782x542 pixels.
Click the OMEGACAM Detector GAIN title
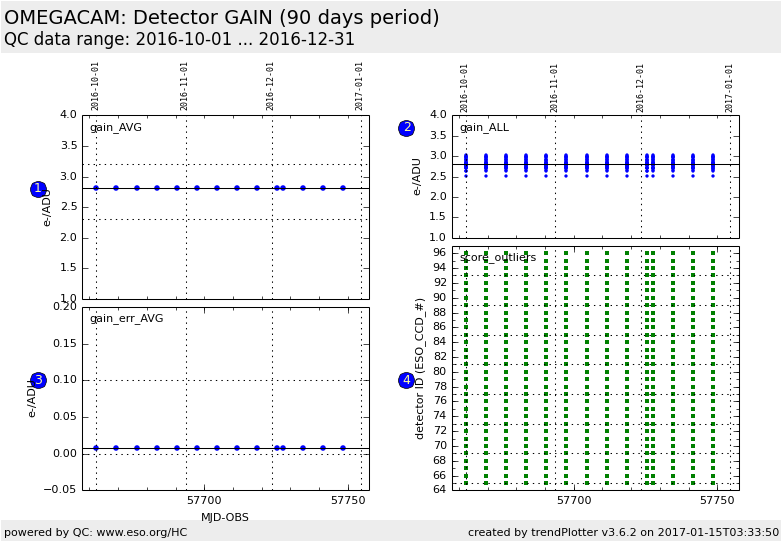[x=222, y=18]
